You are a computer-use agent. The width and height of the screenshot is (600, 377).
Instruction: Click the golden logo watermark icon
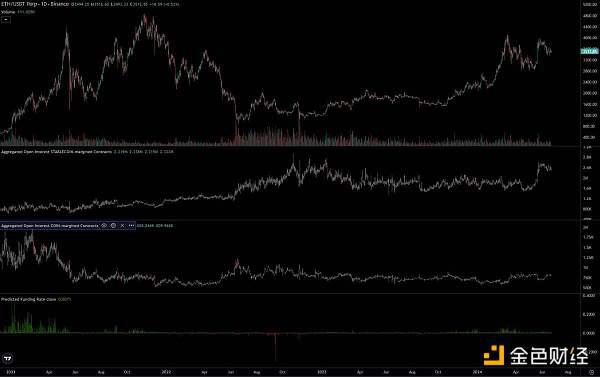(494, 355)
